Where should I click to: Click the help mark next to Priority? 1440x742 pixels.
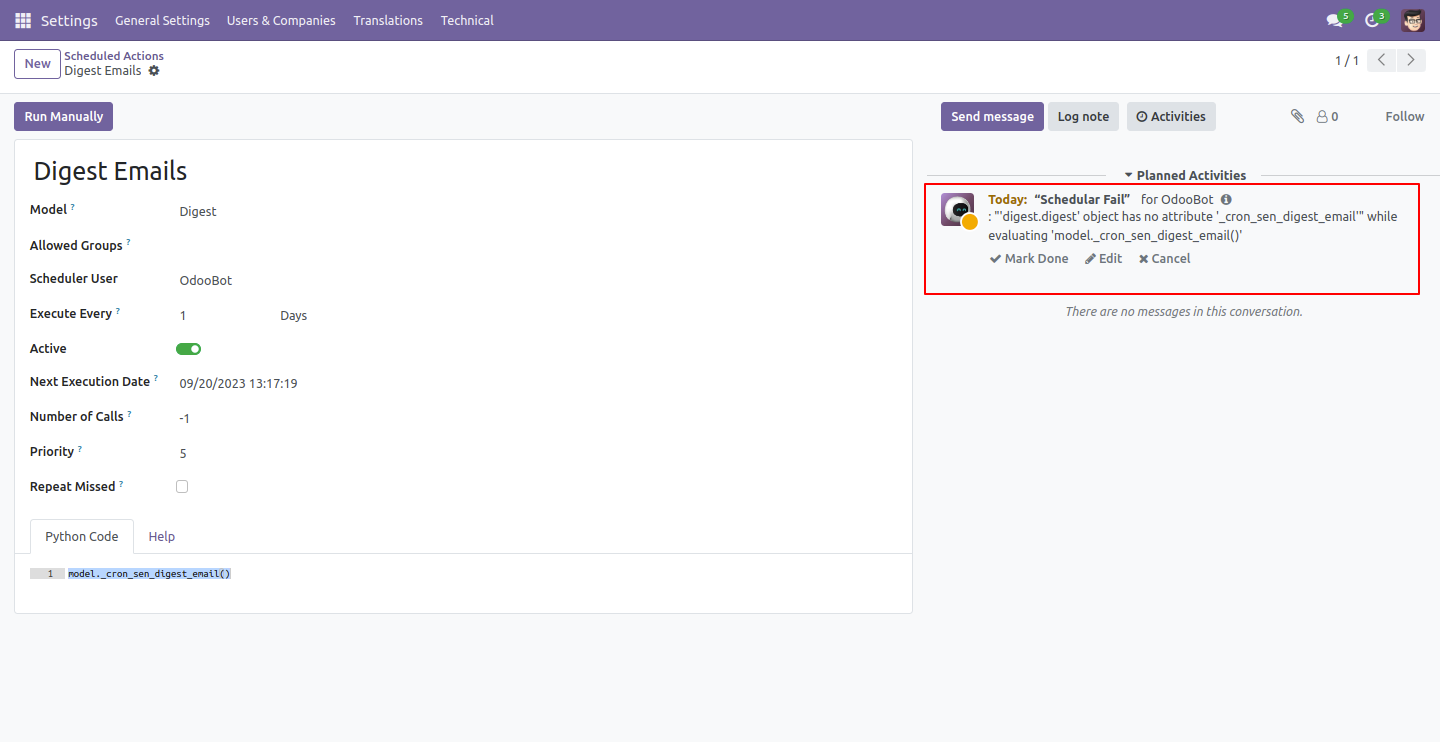pyautogui.click(x=80, y=448)
